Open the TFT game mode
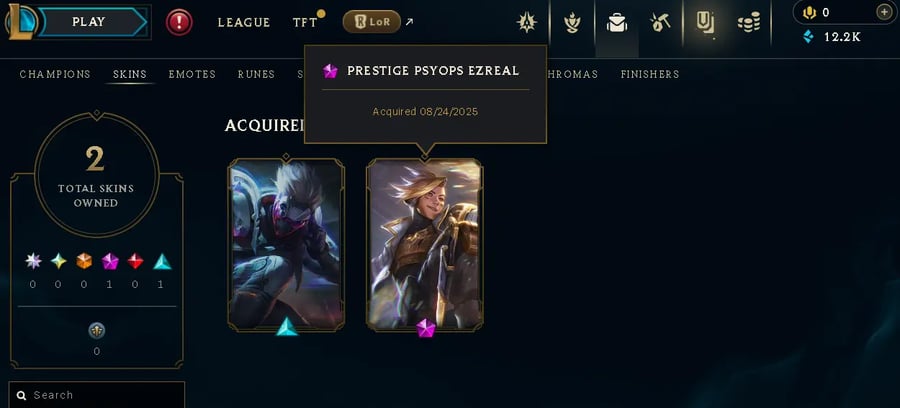This screenshot has width=900, height=408. coord(305,22)
